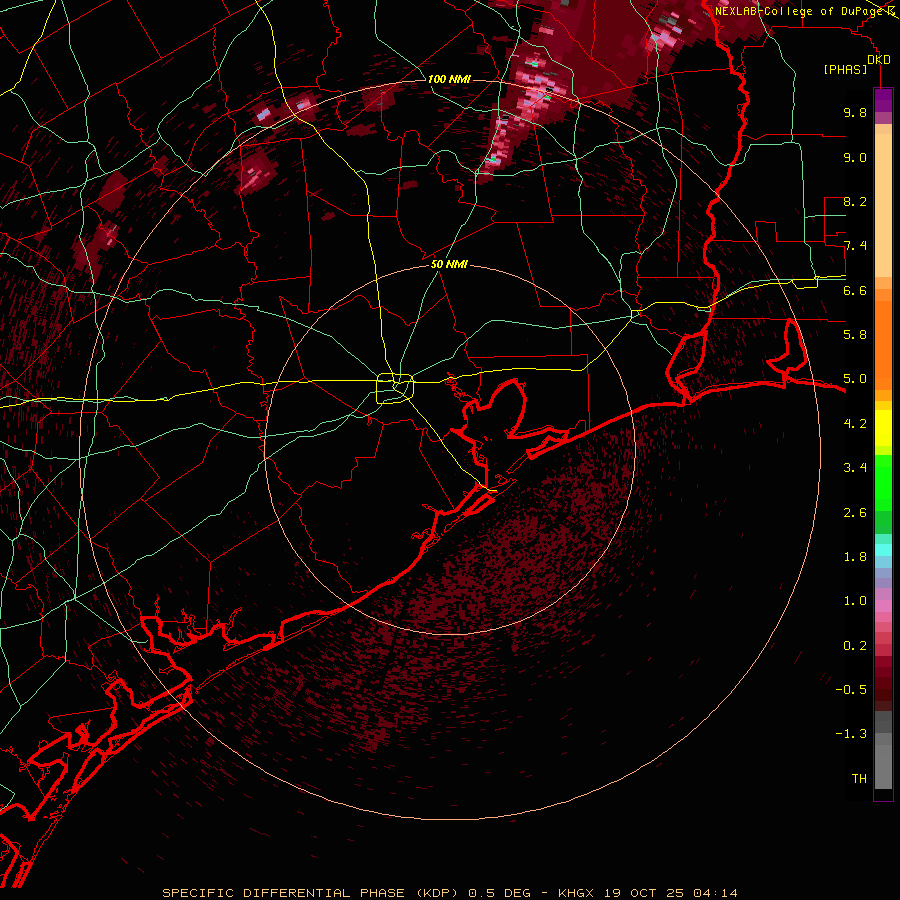
Task: Click the 50 NMI range ring label
Action: coord(449,264)
